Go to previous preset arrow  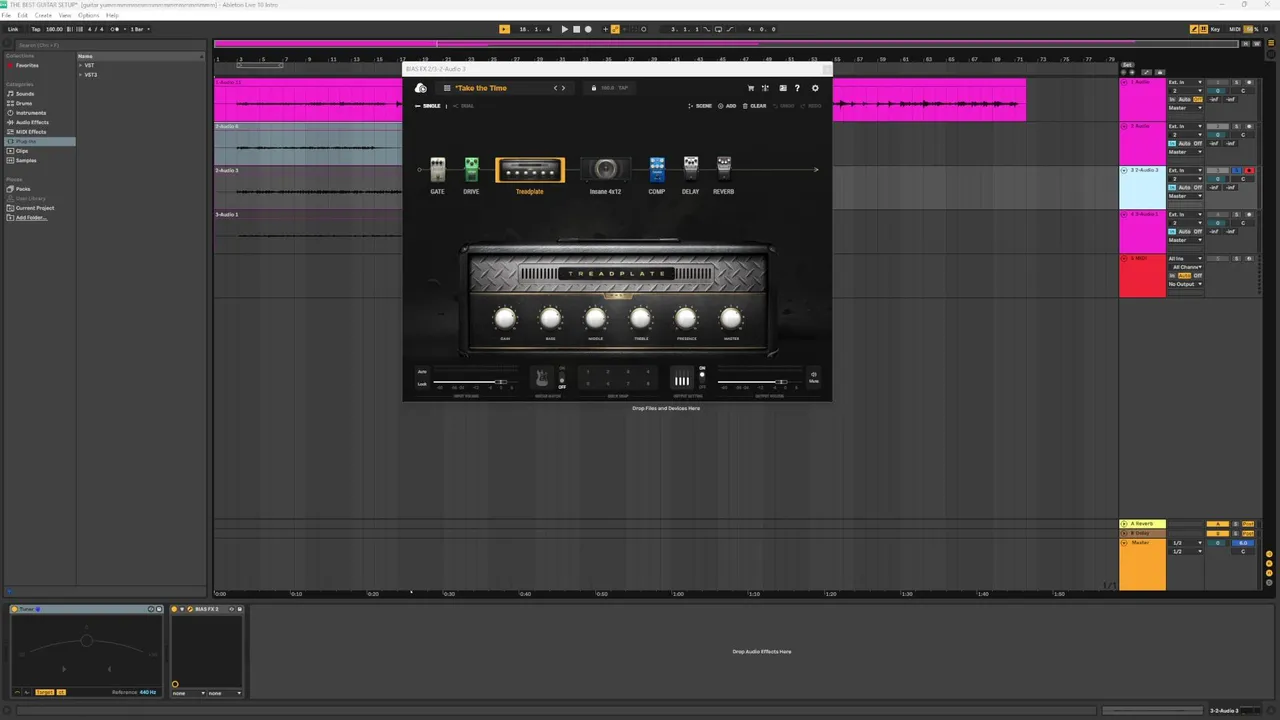click(555, 88)
